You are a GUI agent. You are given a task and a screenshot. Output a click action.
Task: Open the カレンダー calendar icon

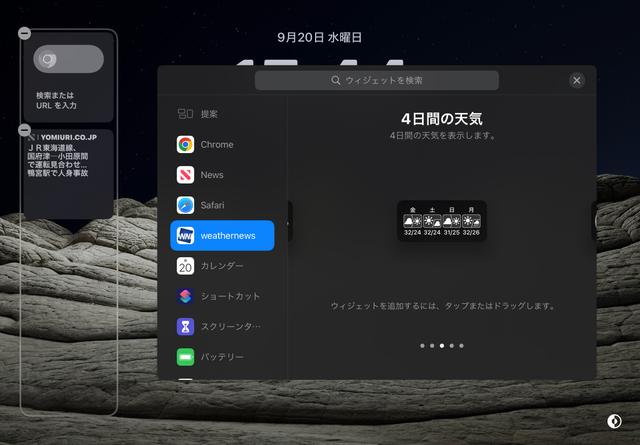tap(185, 266)
